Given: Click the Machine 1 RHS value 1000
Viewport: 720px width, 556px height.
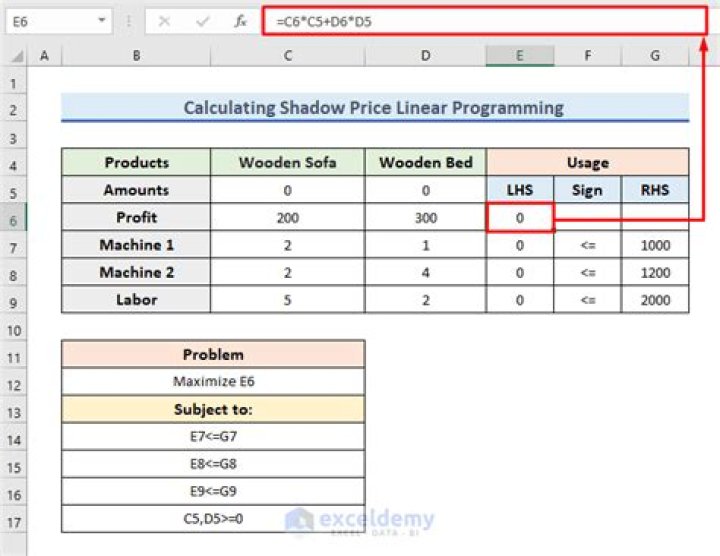Looking at the screenshot, I should [655, 245].
